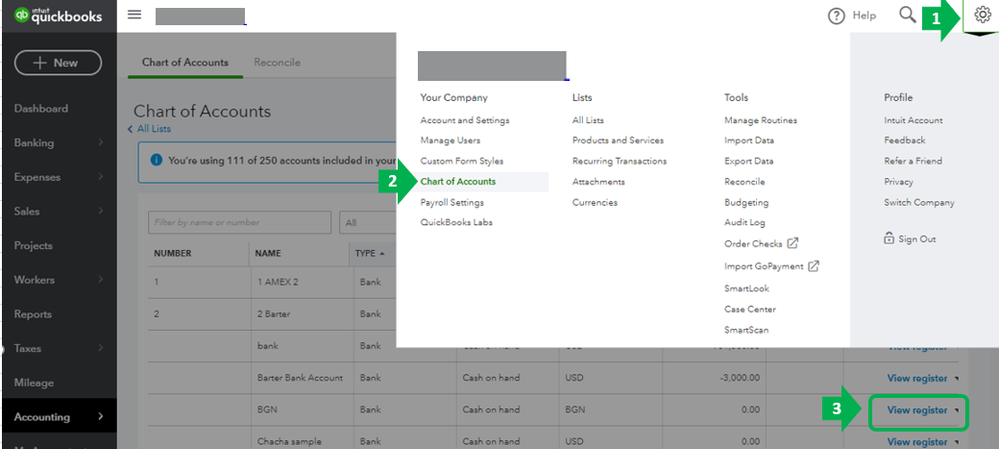Click the New button
The width and height of the screenshot is (999, 449).
click(x=58, y=63)
